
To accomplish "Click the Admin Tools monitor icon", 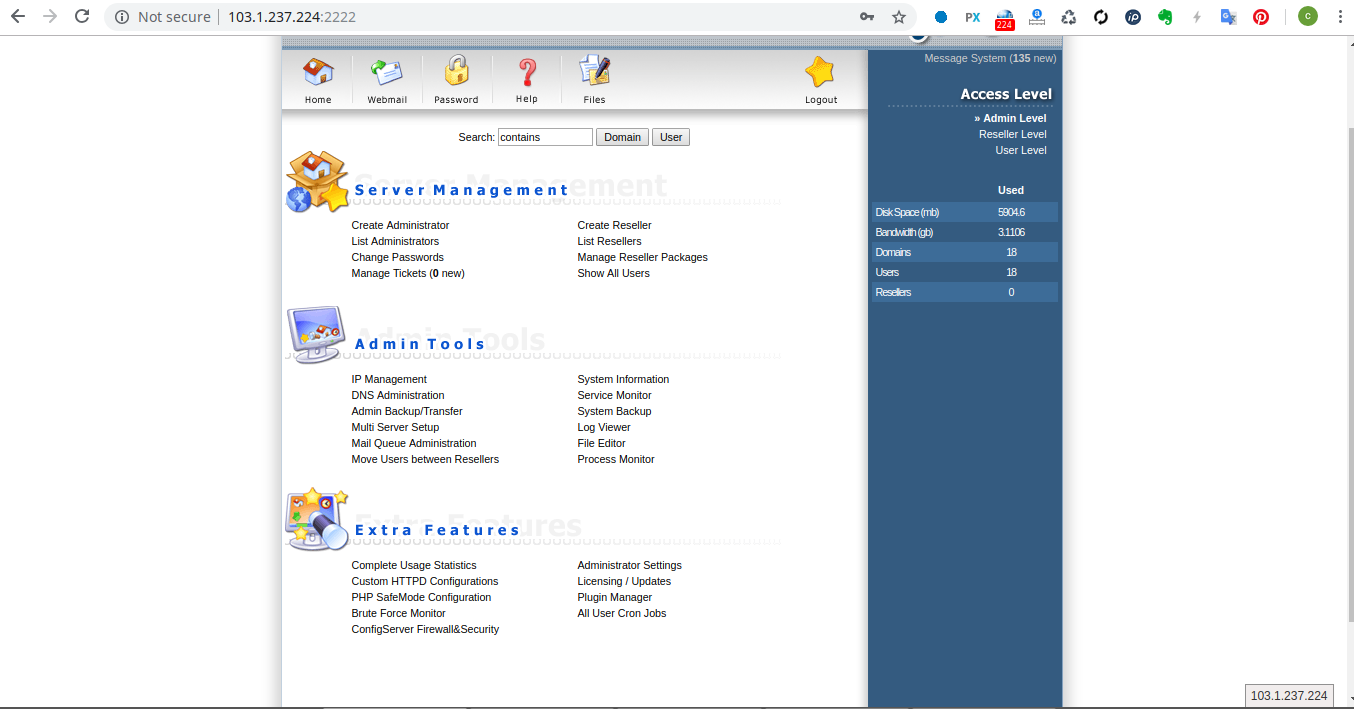I will tap(317, 335).
